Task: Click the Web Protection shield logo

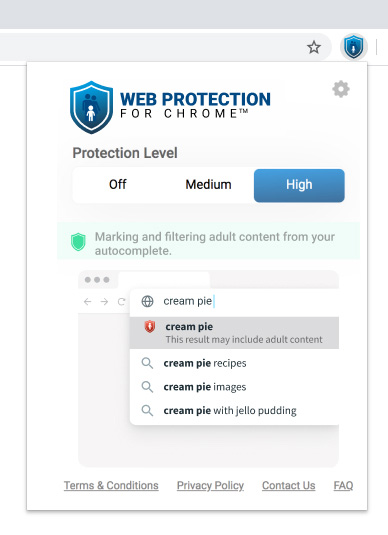Action: tap(91, 107)
